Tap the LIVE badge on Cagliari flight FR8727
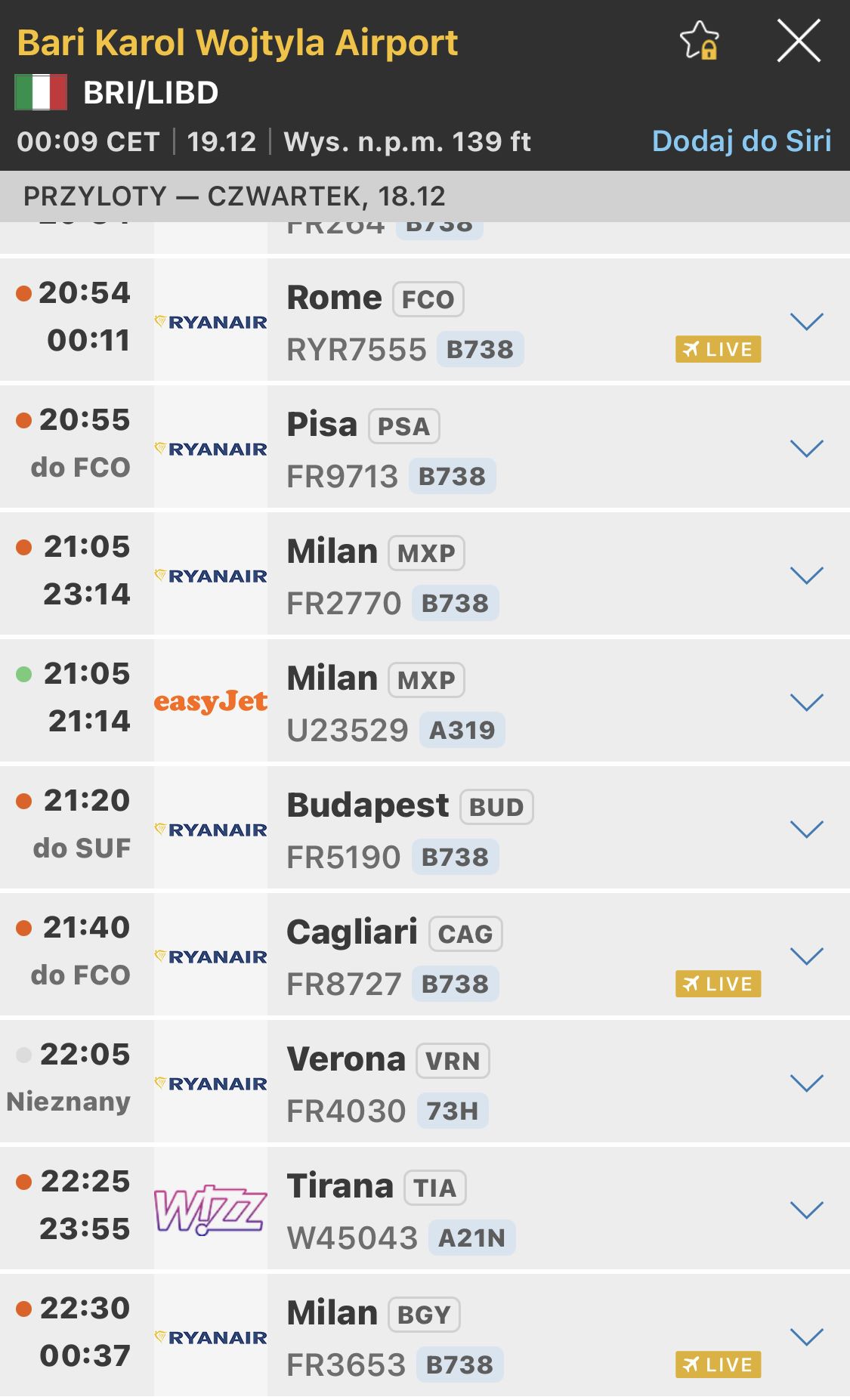Screen dimensions: 850x1400 click(718, 984)
